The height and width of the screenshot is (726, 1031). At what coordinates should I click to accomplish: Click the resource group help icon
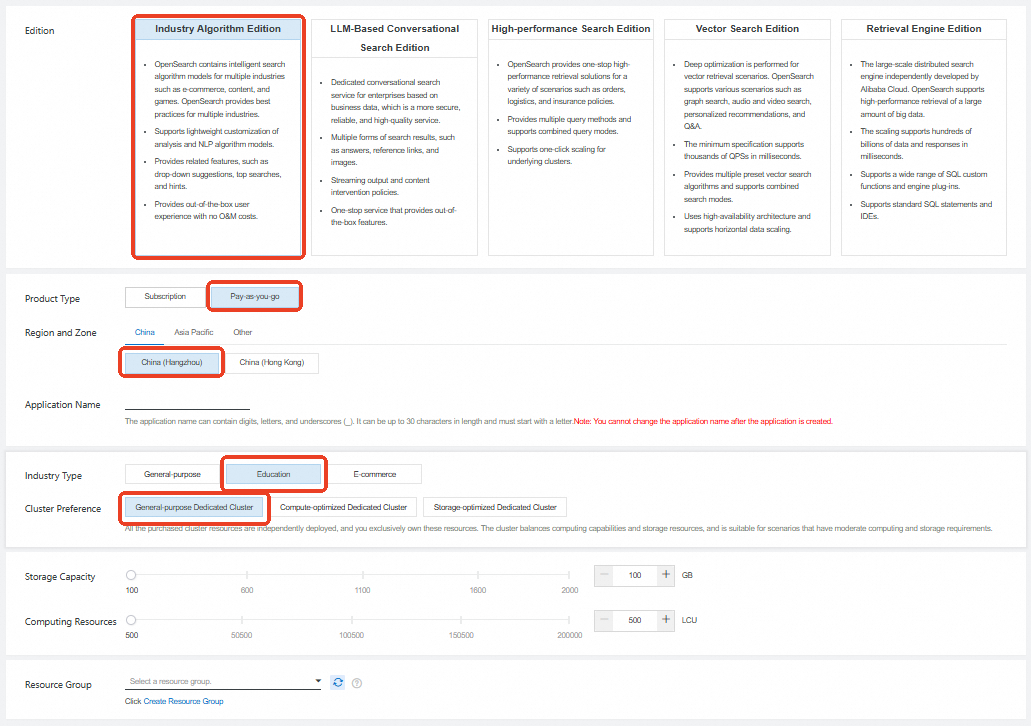click(357, 683)
